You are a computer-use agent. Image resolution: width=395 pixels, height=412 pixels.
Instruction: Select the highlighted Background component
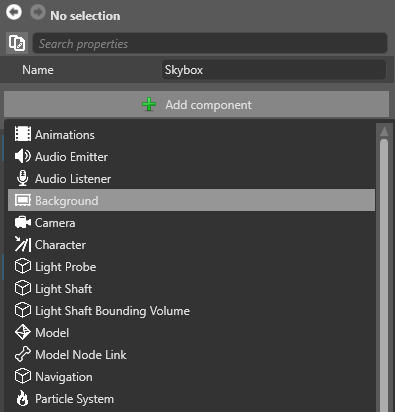[191, 200]
